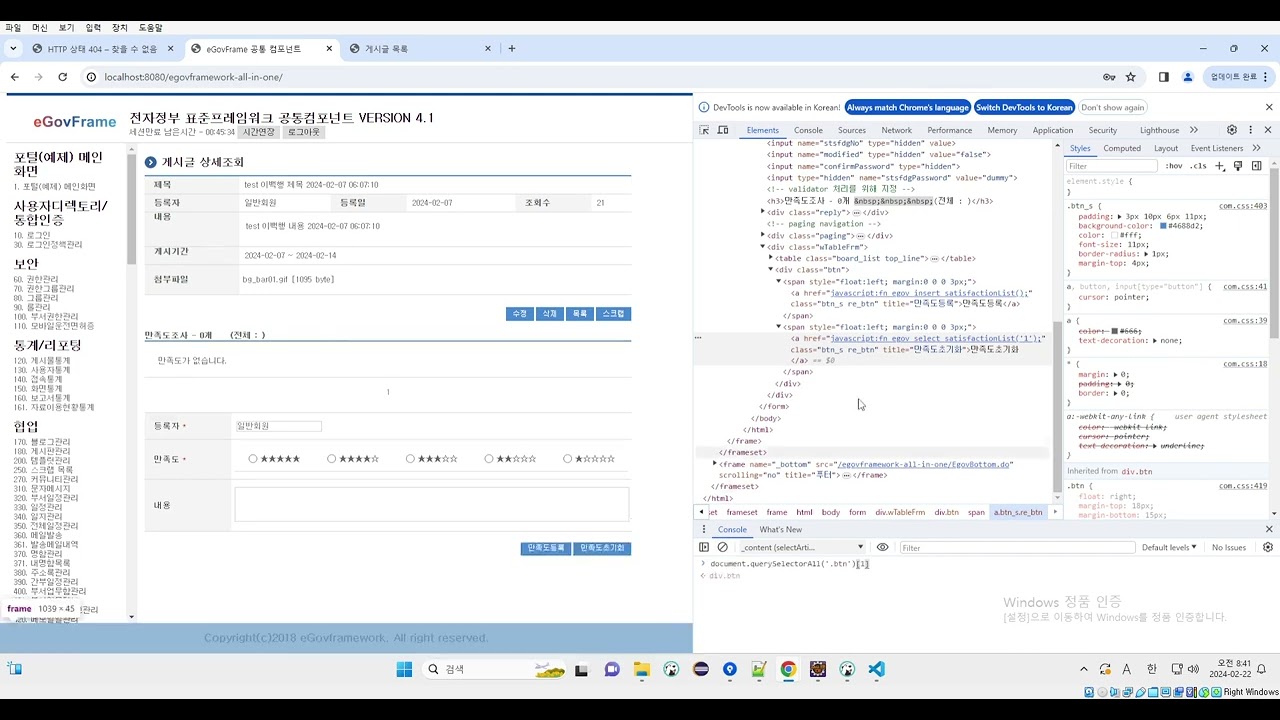The height and width of the screenshot is (720, 1280).
Task: Switch to the Console panel tab
Action: coord(808,130)
